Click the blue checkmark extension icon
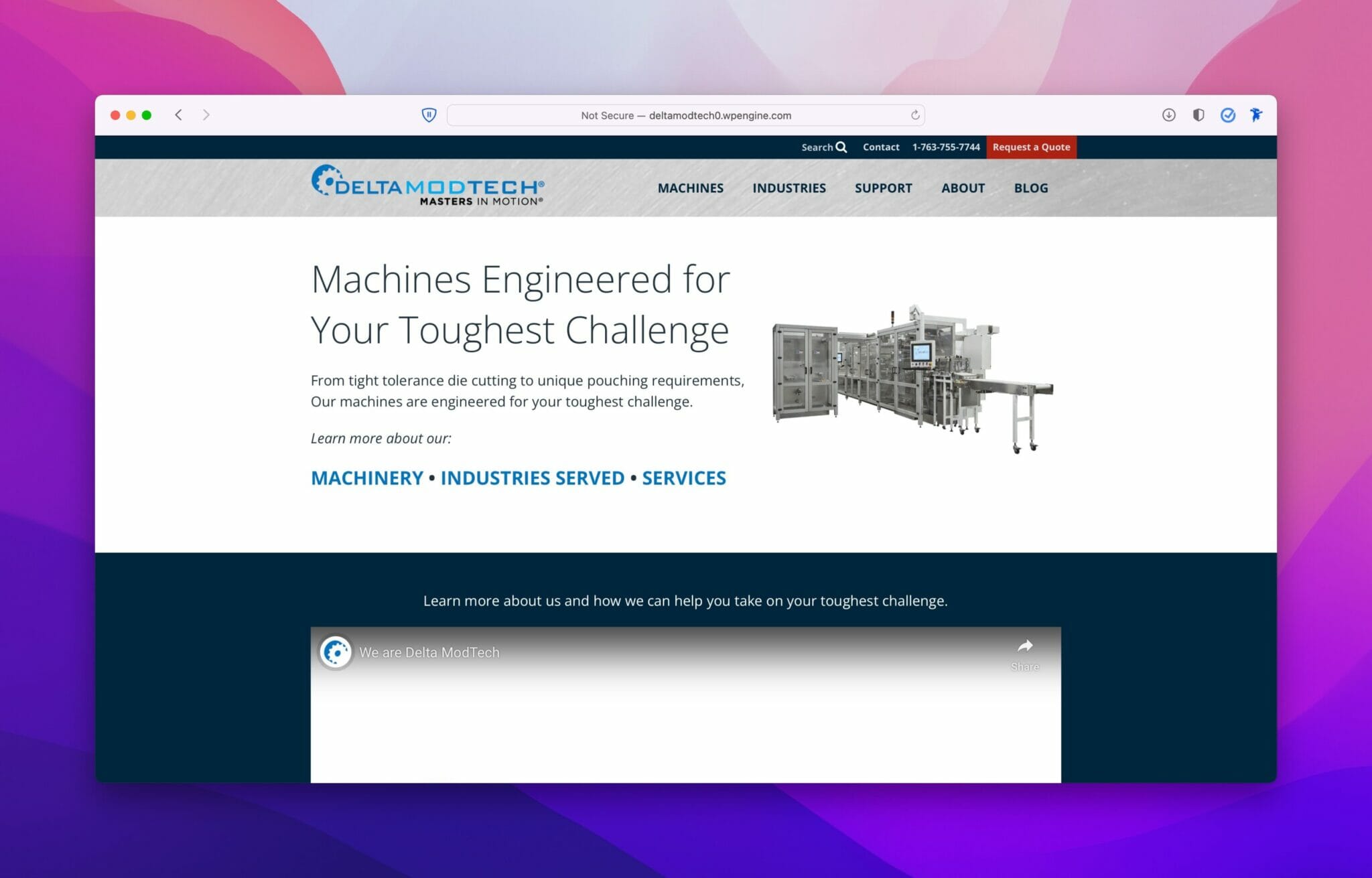This screenshot has height=878, width=1372. [x=1227, y=115]
